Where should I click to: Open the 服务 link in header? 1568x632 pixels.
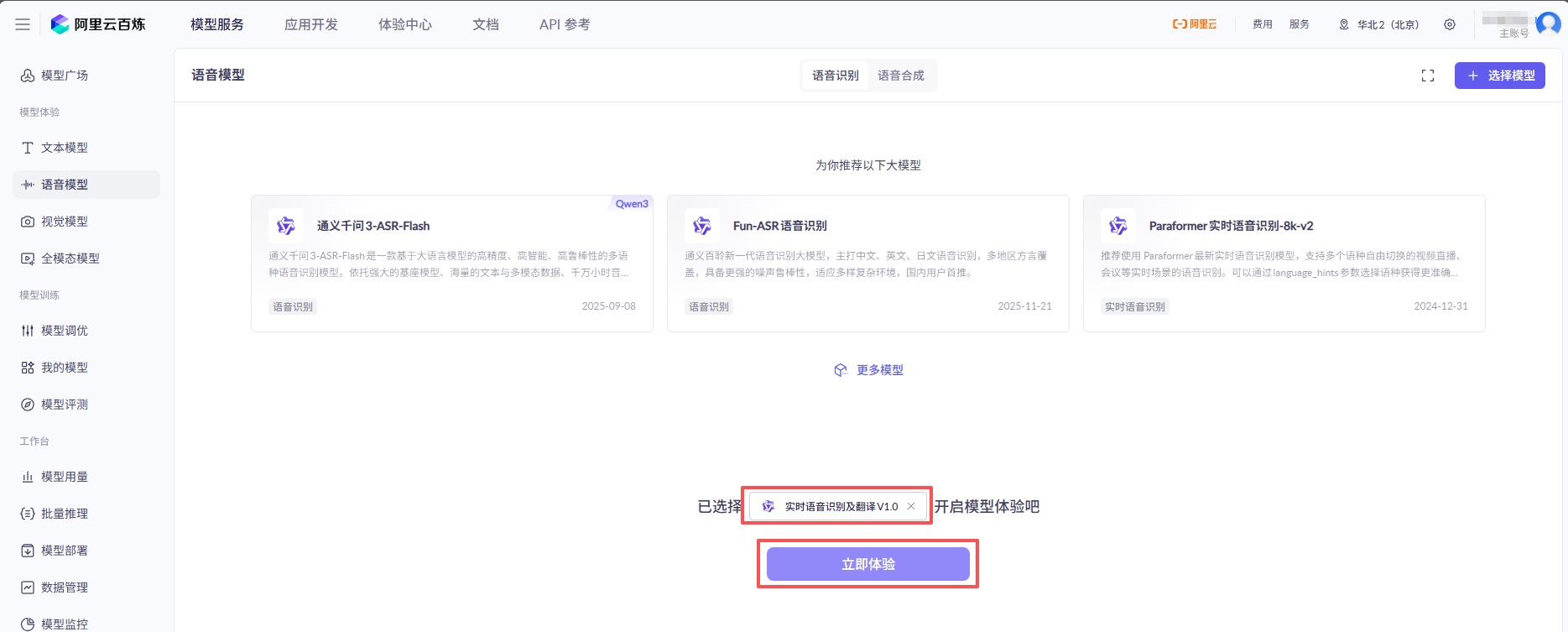pos(1300,24)
